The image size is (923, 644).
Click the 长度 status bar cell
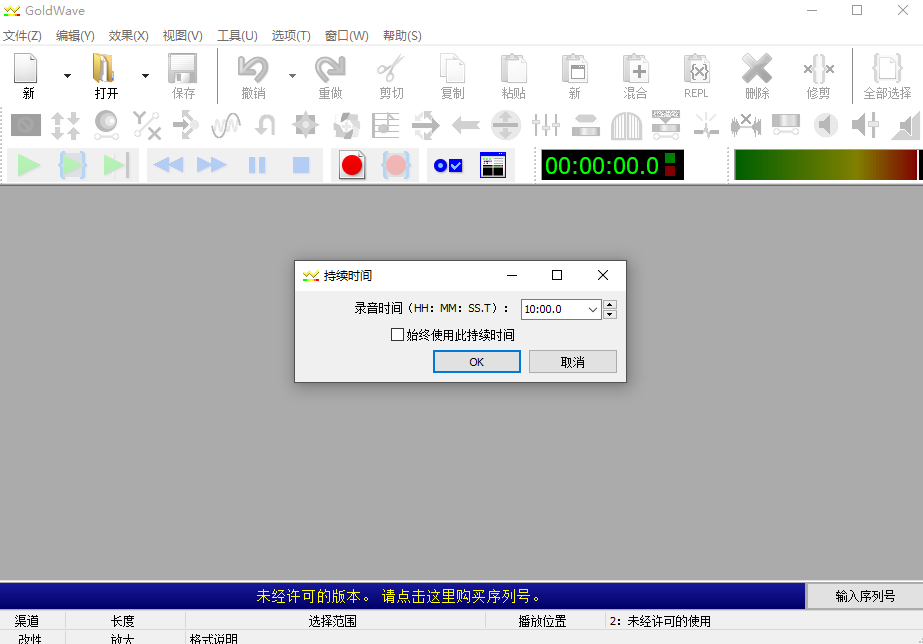pos(125,621)
